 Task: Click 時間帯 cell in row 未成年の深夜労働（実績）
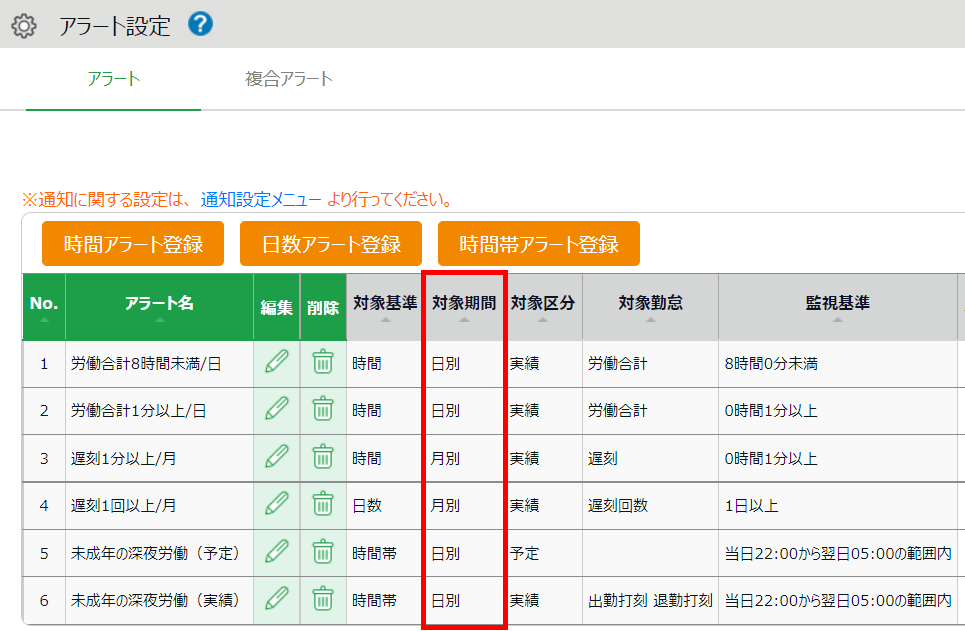click(x=374, y=600)
